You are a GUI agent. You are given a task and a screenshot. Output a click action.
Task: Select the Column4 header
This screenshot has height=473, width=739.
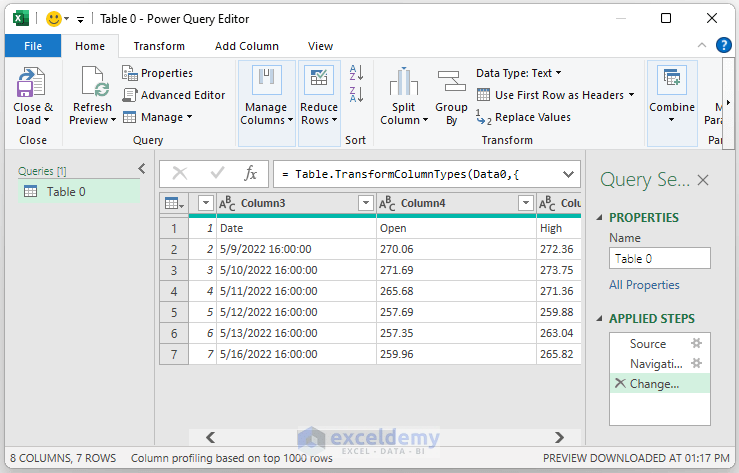click(x=456, y=204)
